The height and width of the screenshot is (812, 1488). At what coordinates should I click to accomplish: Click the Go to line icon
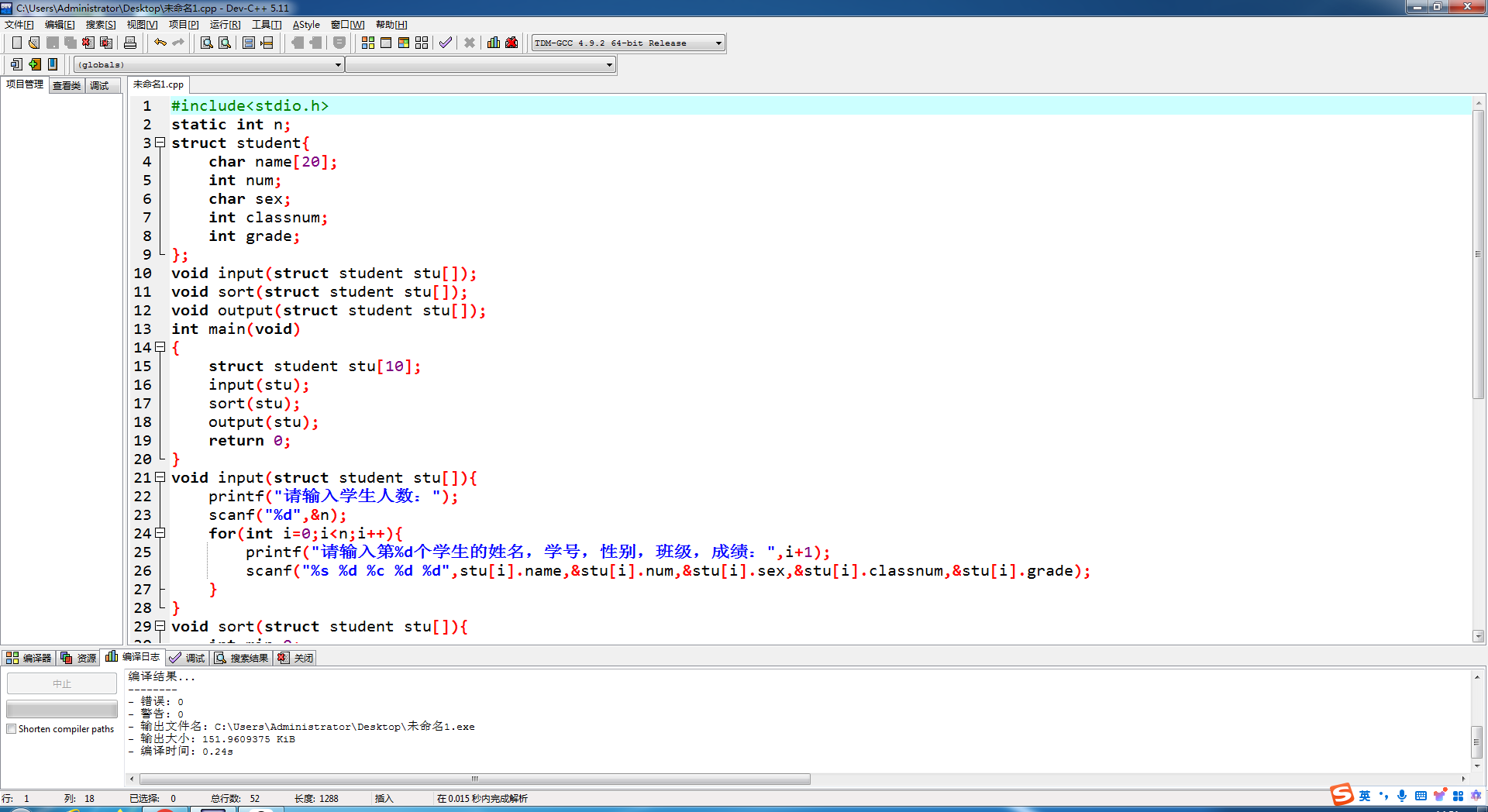pyautogui.click(x=267, y=43)
